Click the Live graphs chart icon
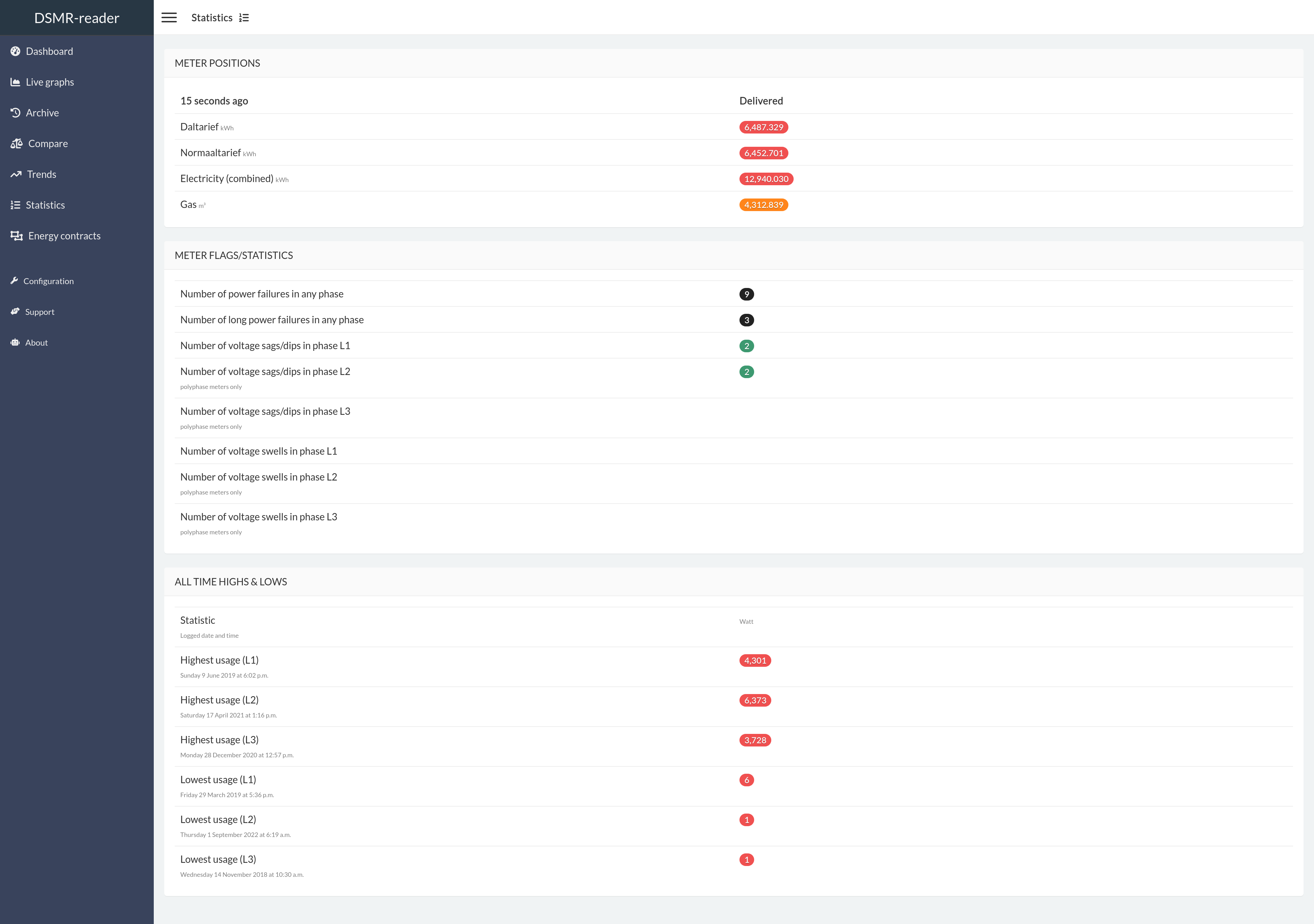The image size is (1314, 924). (x=15, y=82)
